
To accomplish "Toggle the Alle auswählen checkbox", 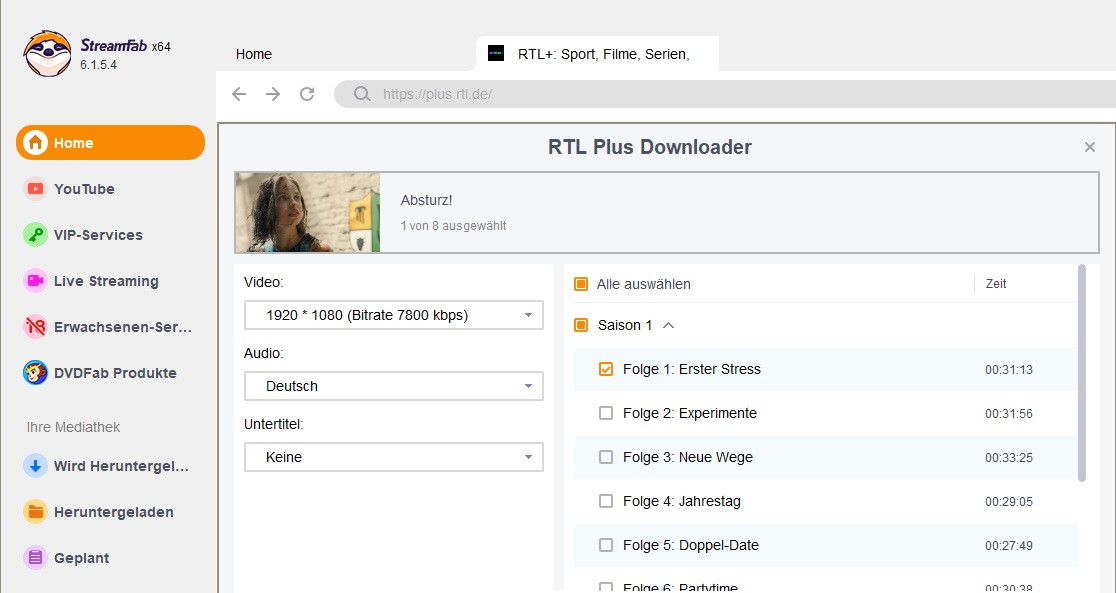I will pyautogui.click(x=581, y=284).
